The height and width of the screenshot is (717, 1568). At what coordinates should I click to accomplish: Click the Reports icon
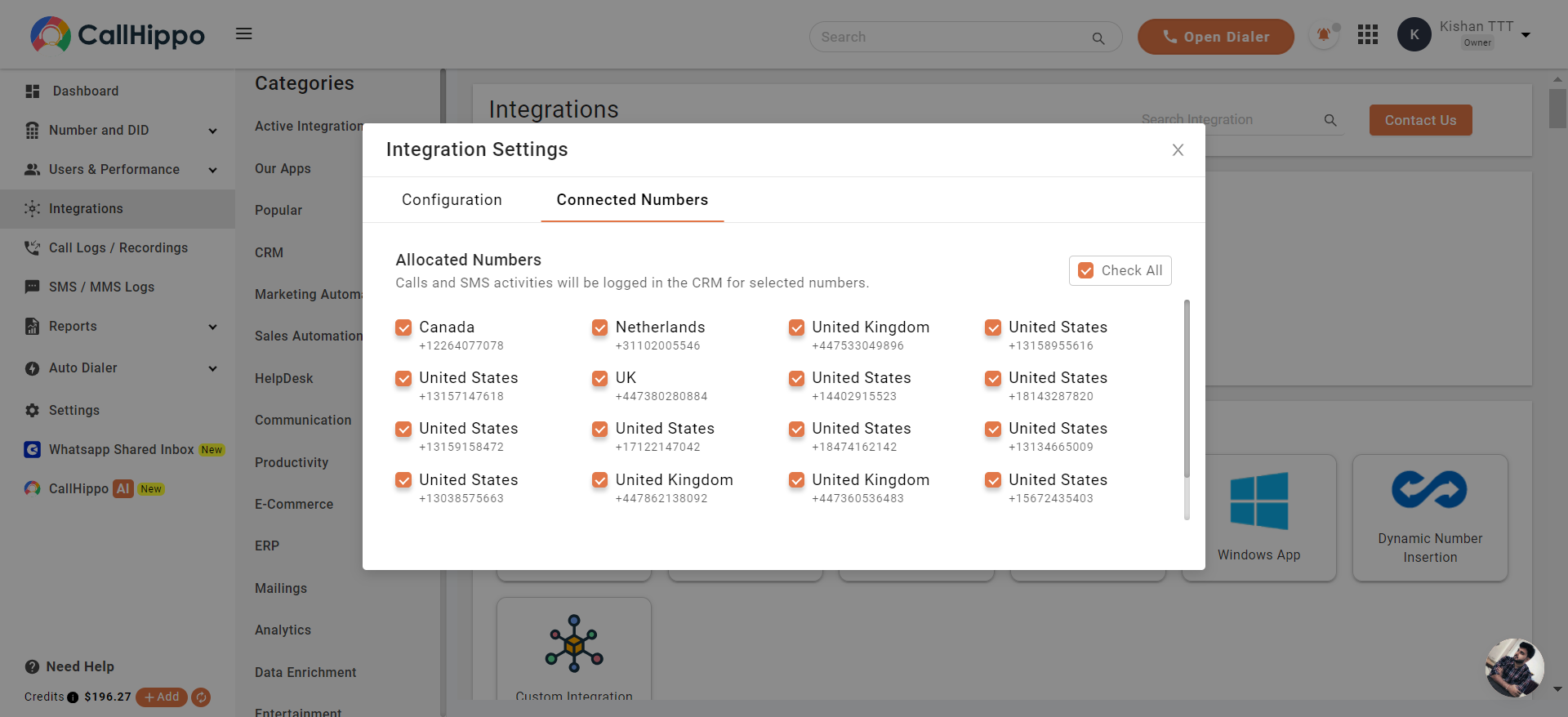pos(33,327)
